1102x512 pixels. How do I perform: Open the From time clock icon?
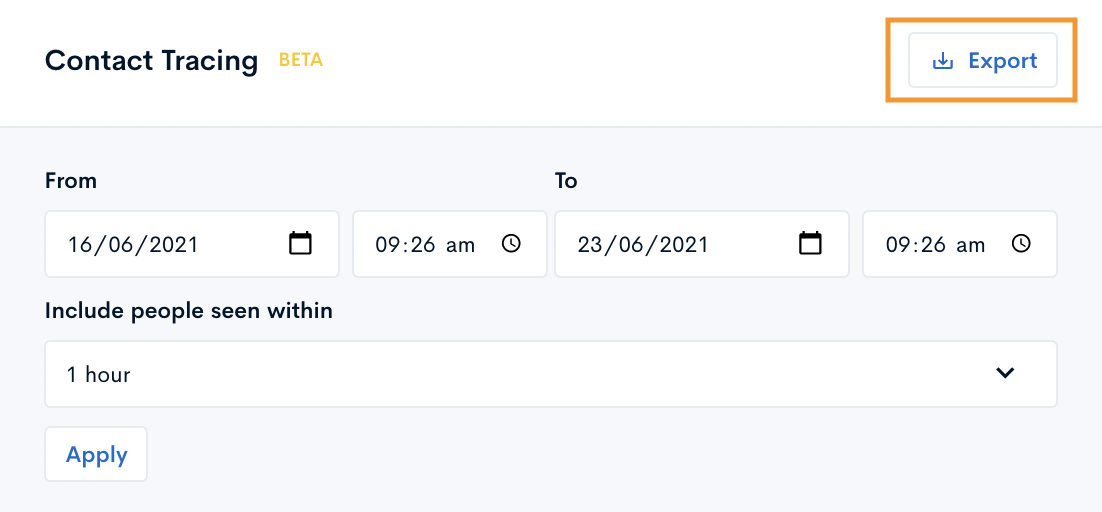(x=512, y=244)
